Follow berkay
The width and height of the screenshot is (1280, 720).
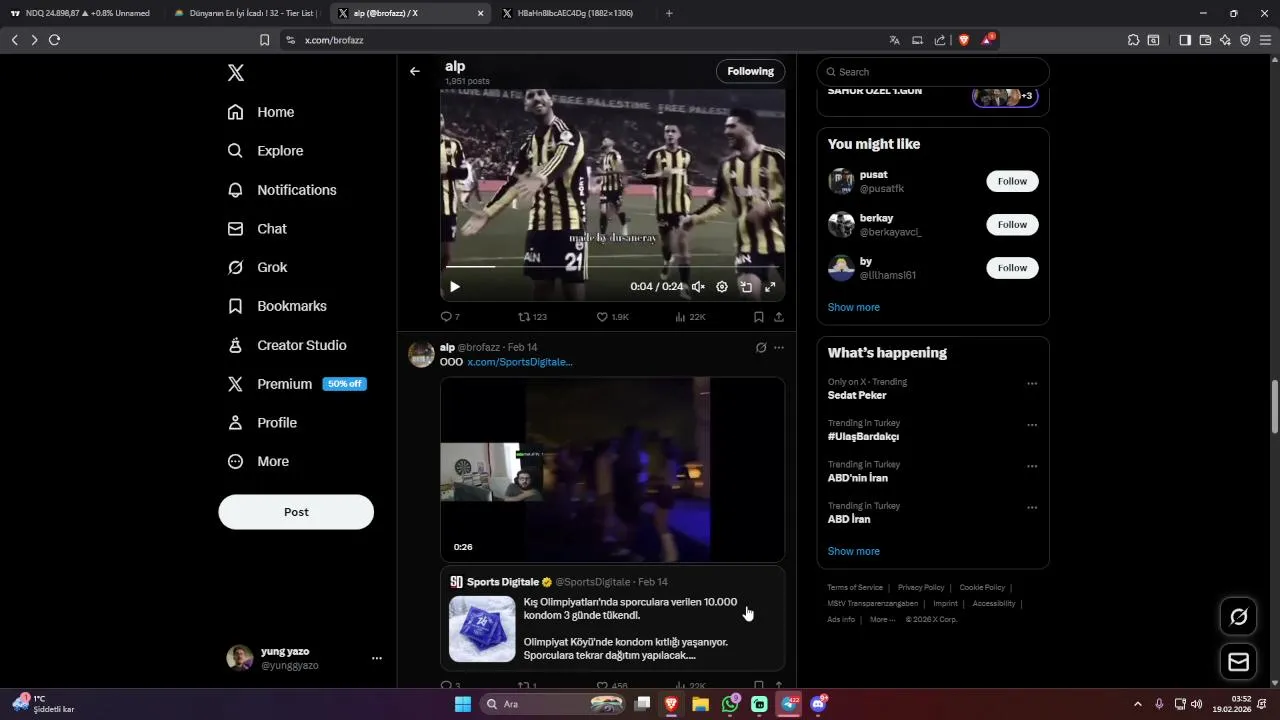[1012, 225]
